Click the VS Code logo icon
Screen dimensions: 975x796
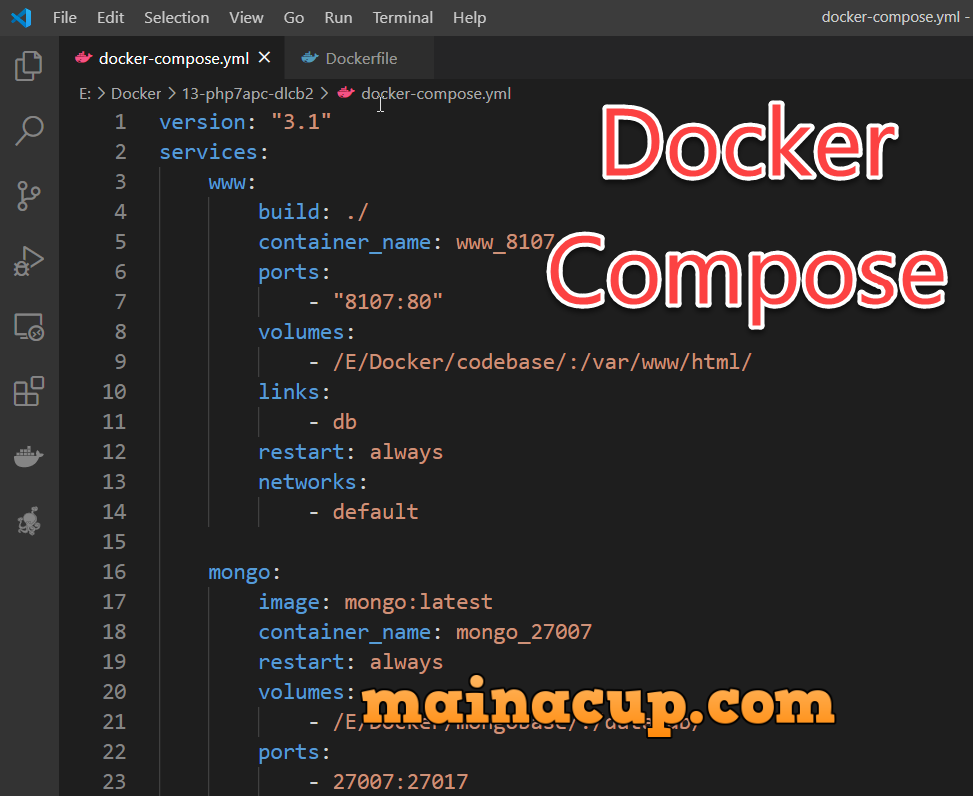[x=21, y=17]
